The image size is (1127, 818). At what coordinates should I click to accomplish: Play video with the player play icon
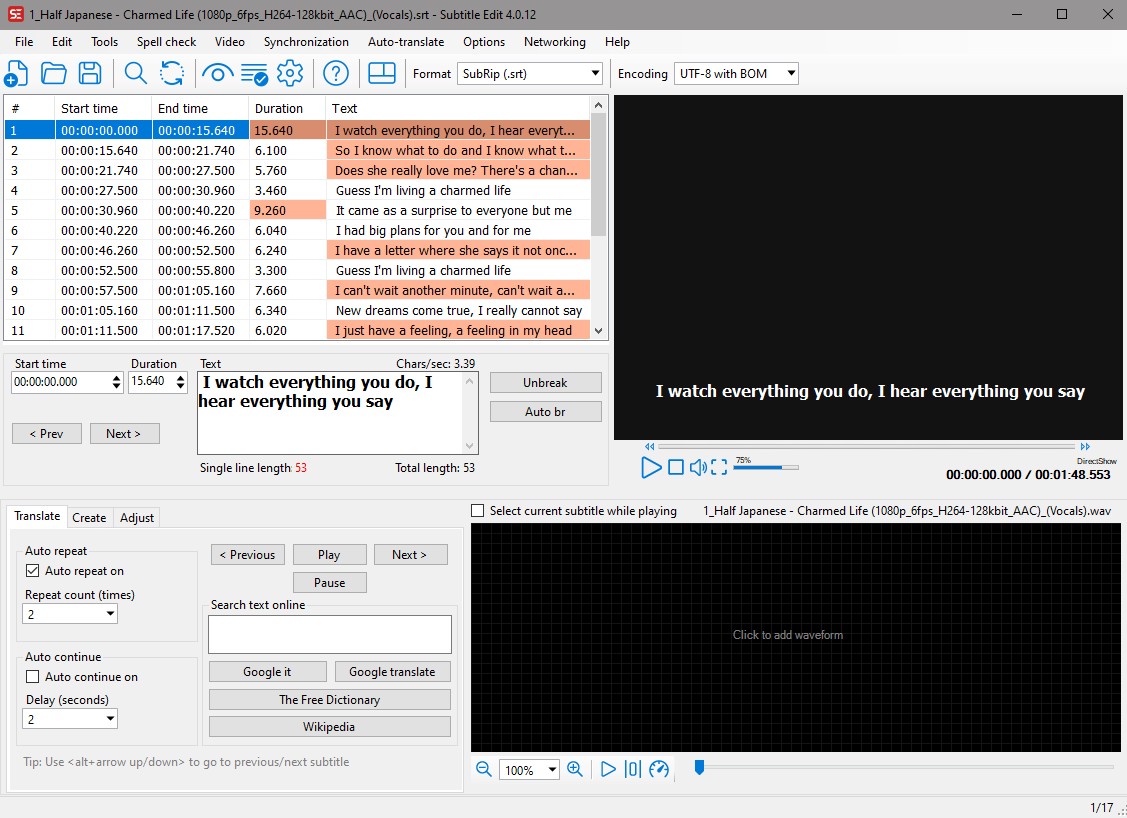(x=650, y=467)
